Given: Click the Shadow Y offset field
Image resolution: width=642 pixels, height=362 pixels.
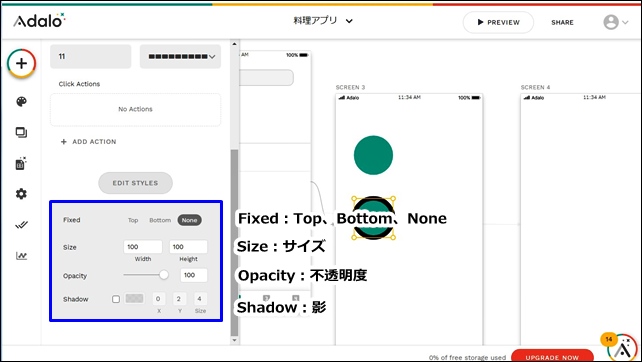Looking at the screenshot, I should (x=179, y=299).
